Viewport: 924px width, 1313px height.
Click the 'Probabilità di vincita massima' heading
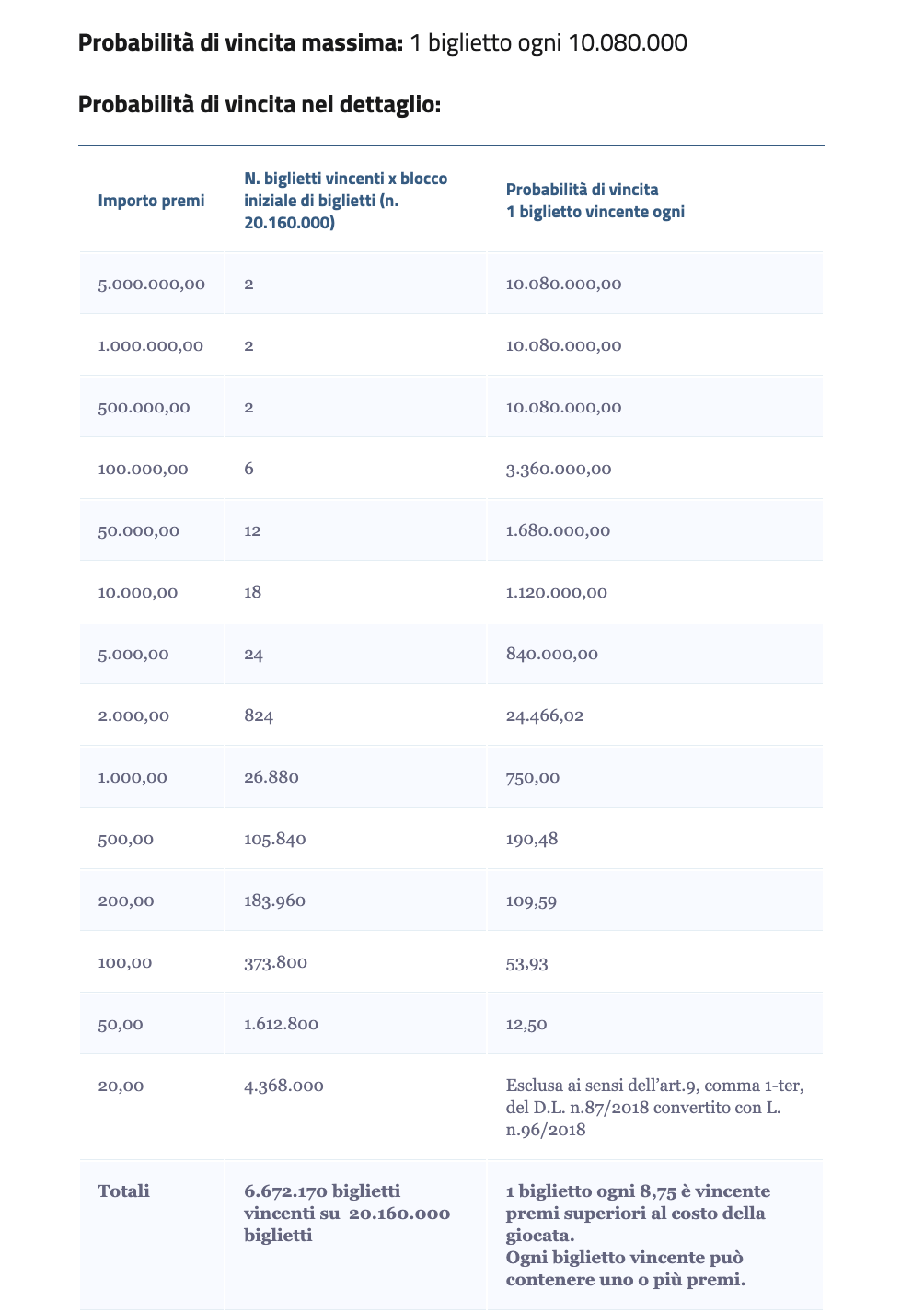(x=240, y=43)
